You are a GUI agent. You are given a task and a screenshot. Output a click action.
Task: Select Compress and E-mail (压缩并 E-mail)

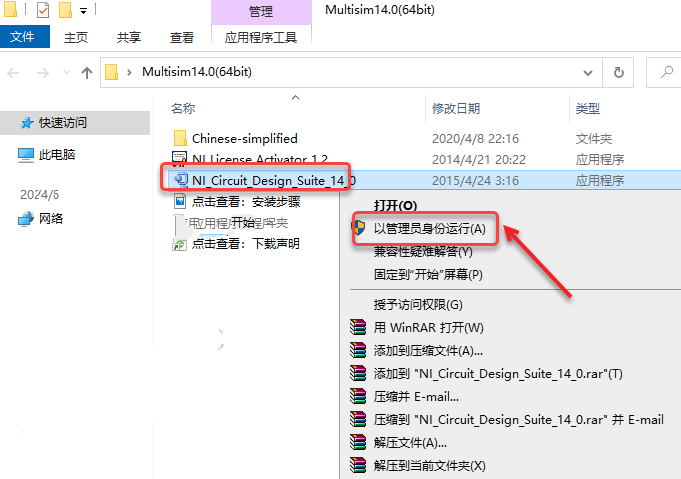coord(416,396)
